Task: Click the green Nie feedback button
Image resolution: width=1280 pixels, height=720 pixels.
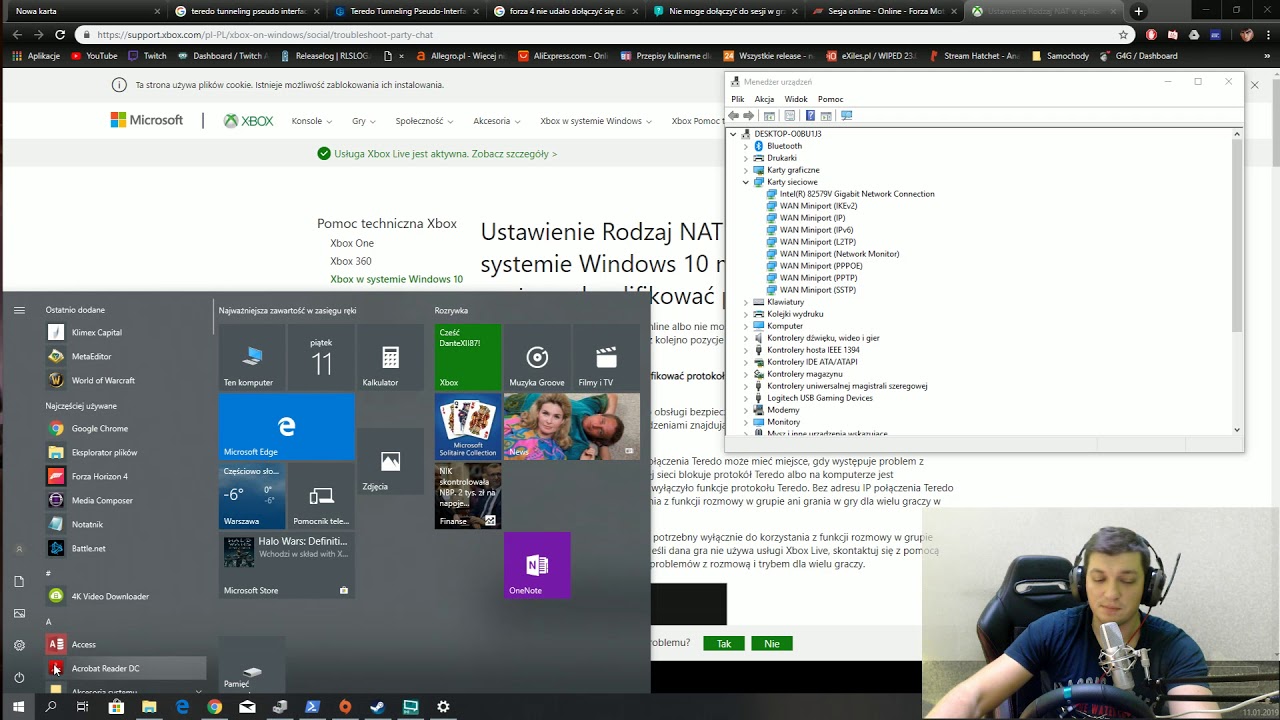Action: click(772, 644)
